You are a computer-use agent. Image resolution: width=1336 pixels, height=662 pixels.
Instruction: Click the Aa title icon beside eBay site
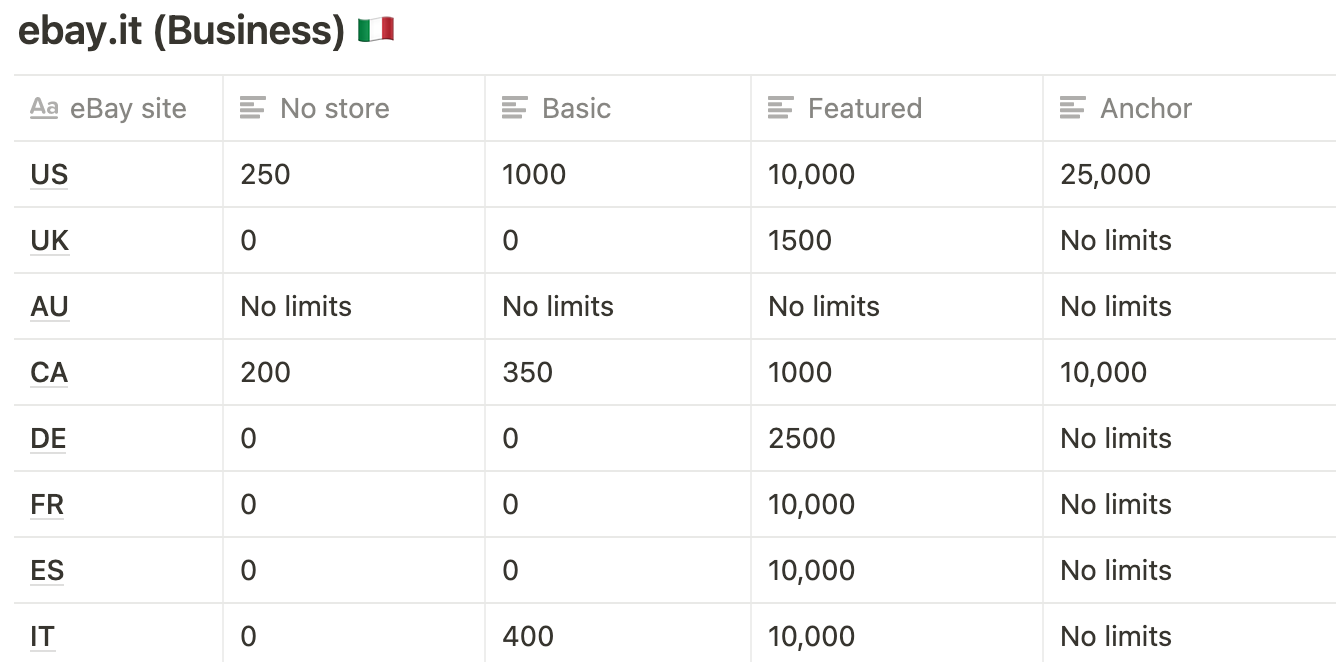coord(44,108)
